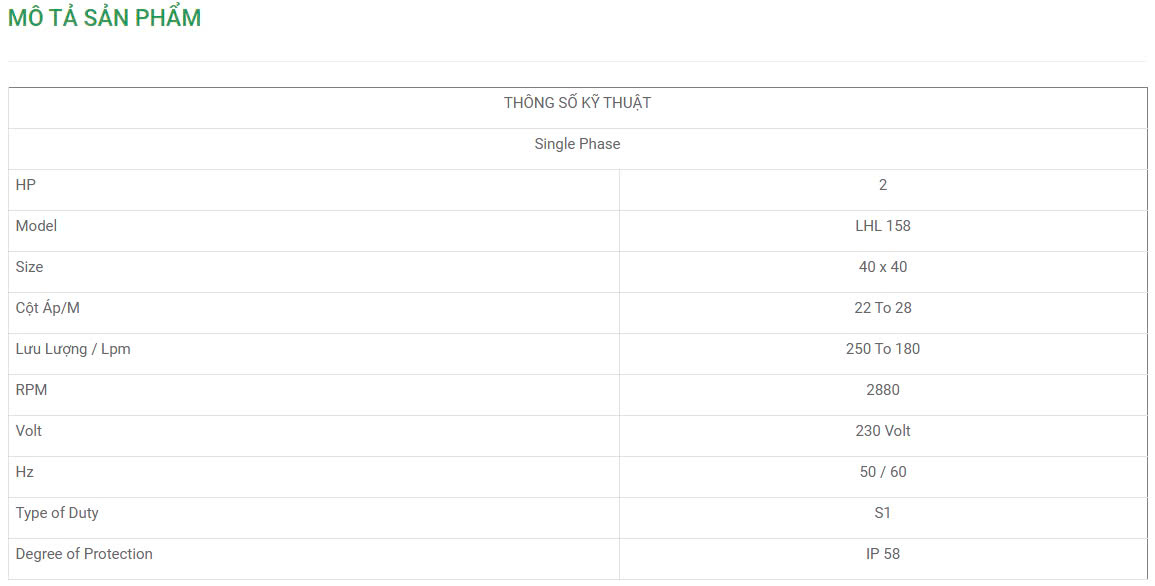Image resolution: width=1155 pixels, height=586 pixels.
Task: Click the Cột Áp/M label
Action: click(48, 308)
